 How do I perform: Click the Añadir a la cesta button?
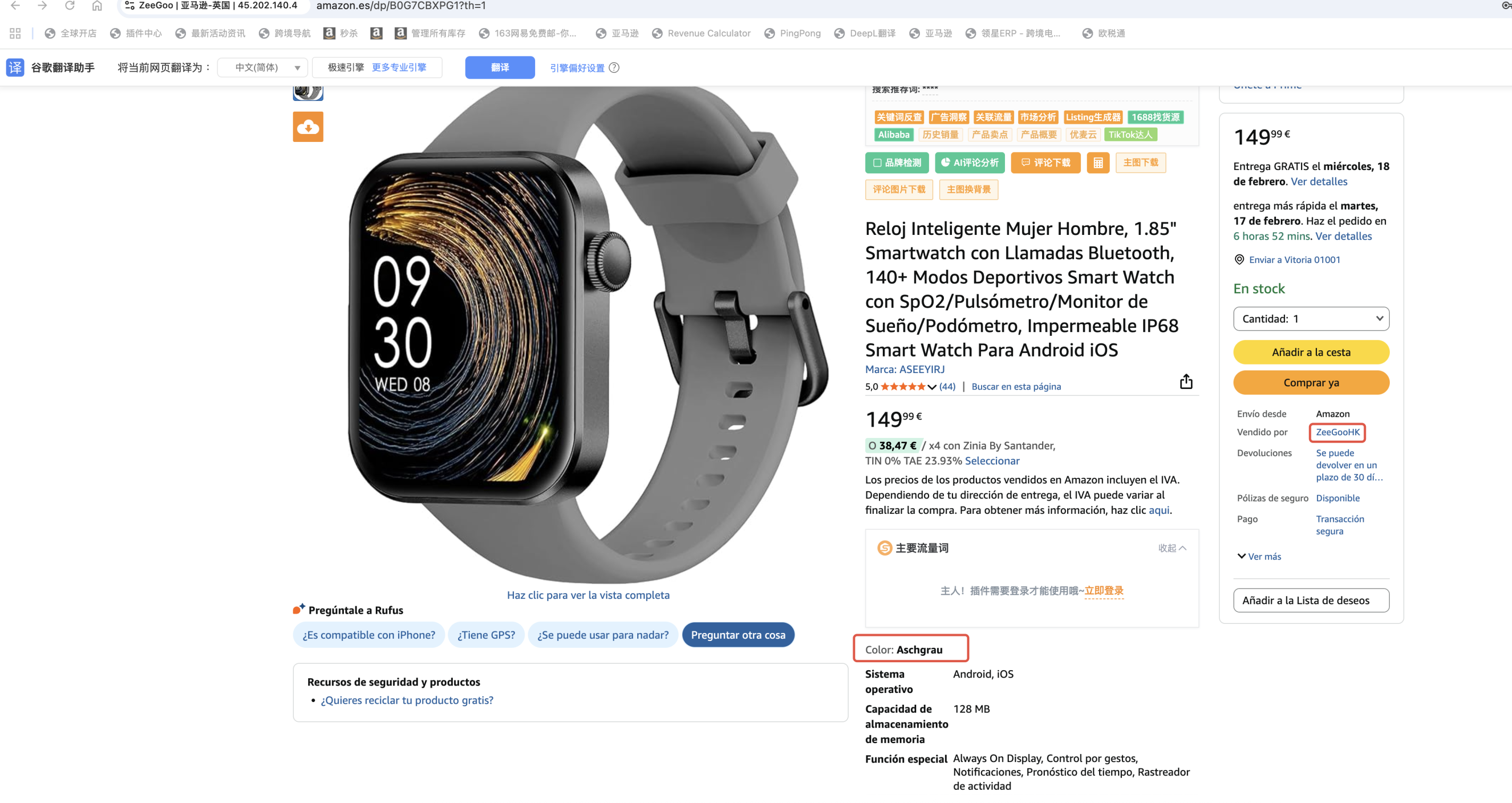click(1311, 352)
